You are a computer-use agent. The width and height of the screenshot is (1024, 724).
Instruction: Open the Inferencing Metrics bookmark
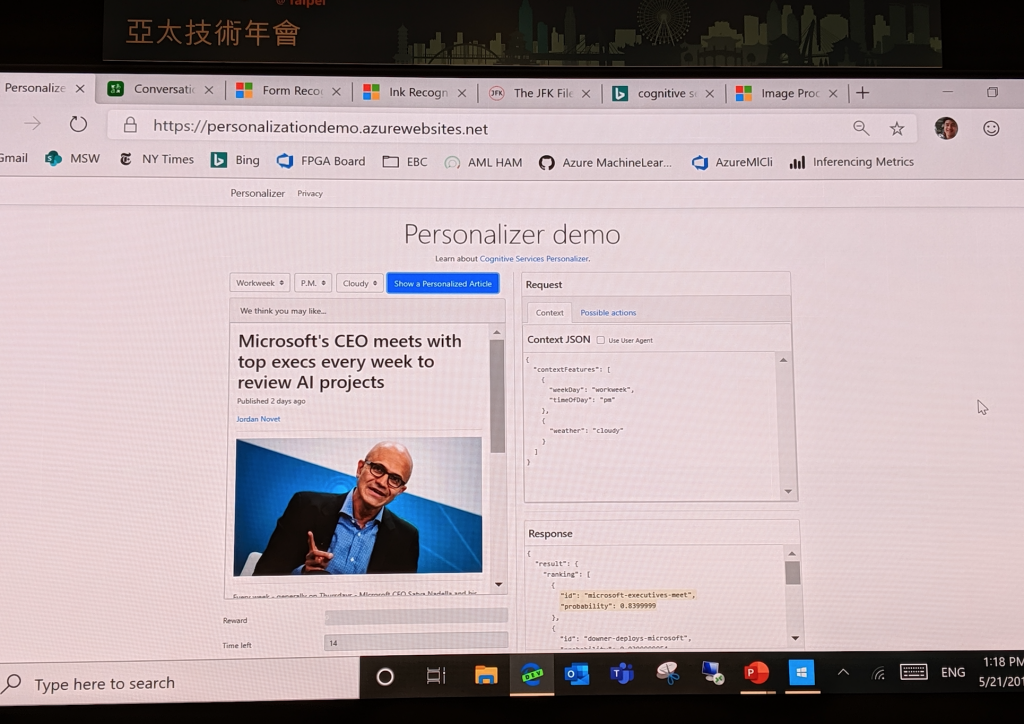[852, 162]
